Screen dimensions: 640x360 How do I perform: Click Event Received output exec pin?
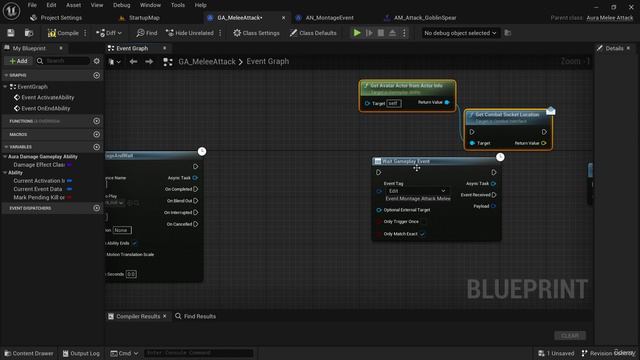click(x=494, y=195)
